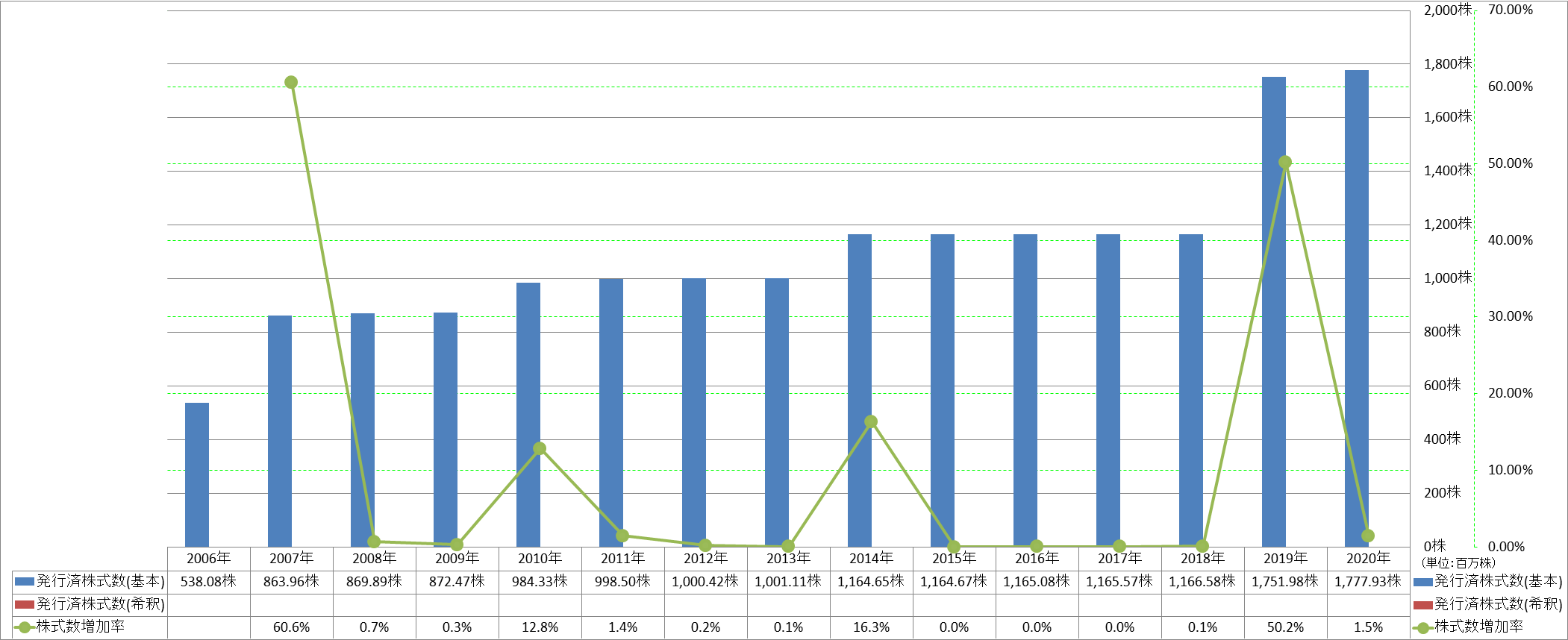Click the 2014年 green growth-rate point
The height and width of the screenshot is (640, 1568).
pos(871,421)
